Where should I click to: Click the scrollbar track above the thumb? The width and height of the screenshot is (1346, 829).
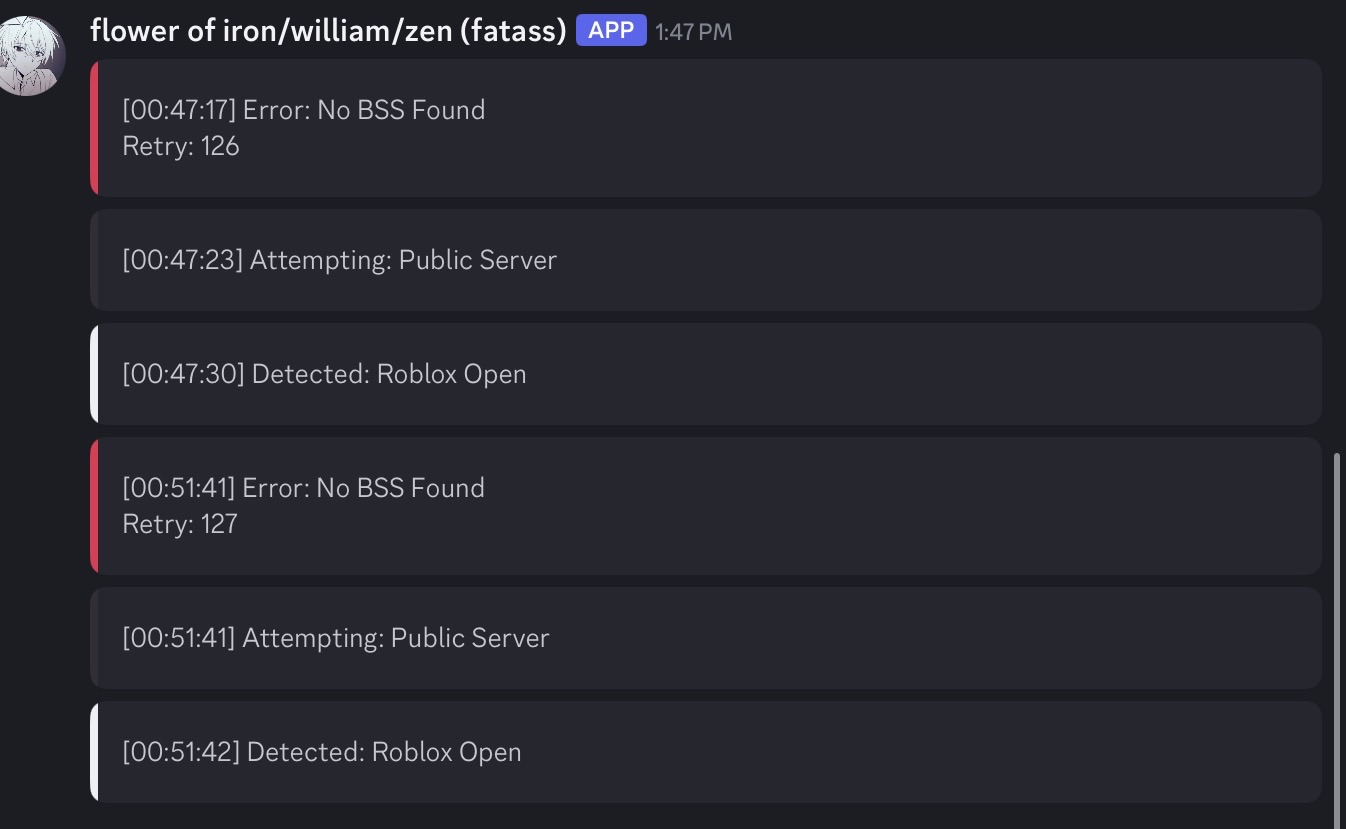(x=1338, y=250)
